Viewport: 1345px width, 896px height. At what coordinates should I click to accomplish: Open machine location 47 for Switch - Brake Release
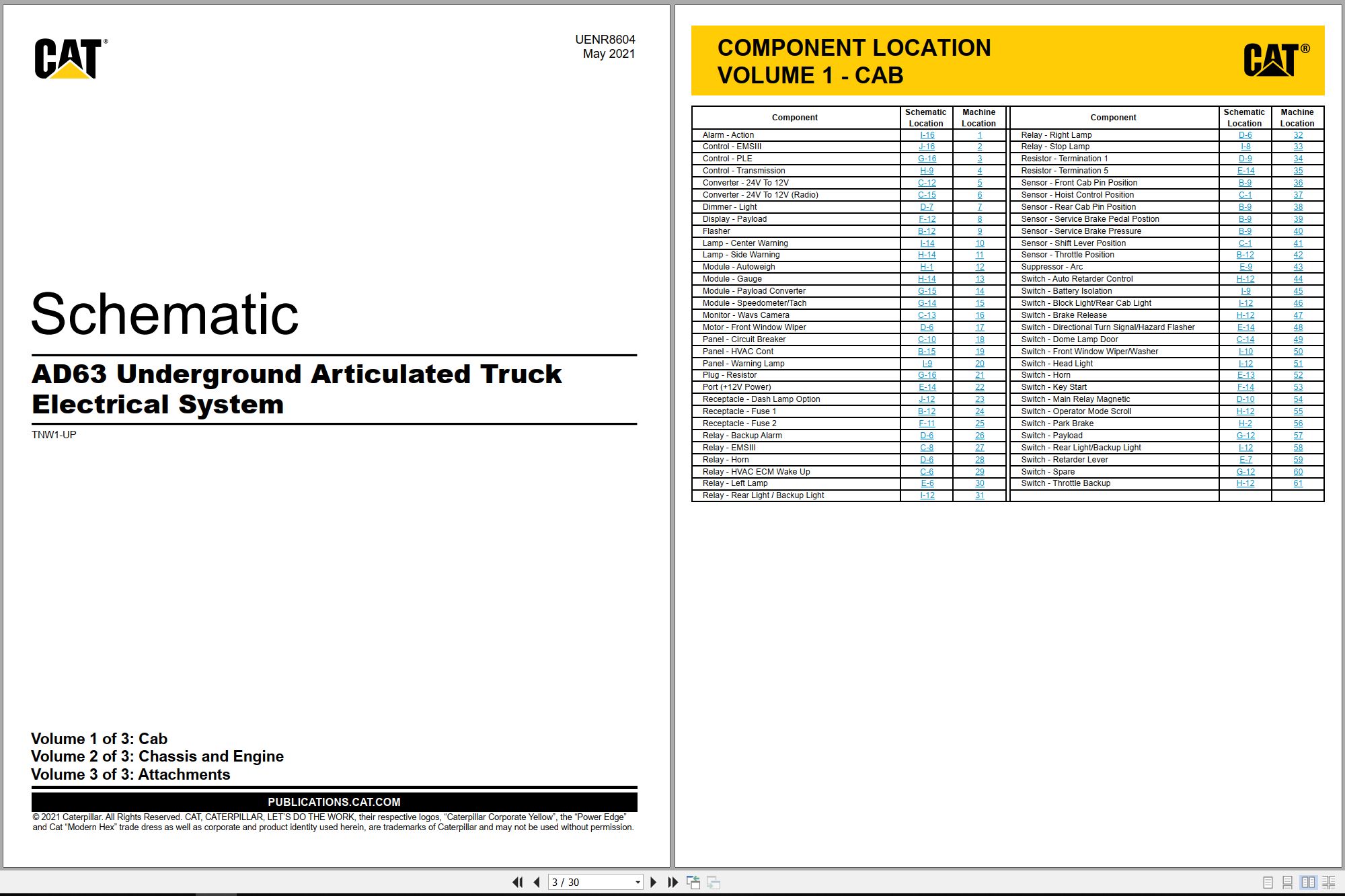[1298, 315]
